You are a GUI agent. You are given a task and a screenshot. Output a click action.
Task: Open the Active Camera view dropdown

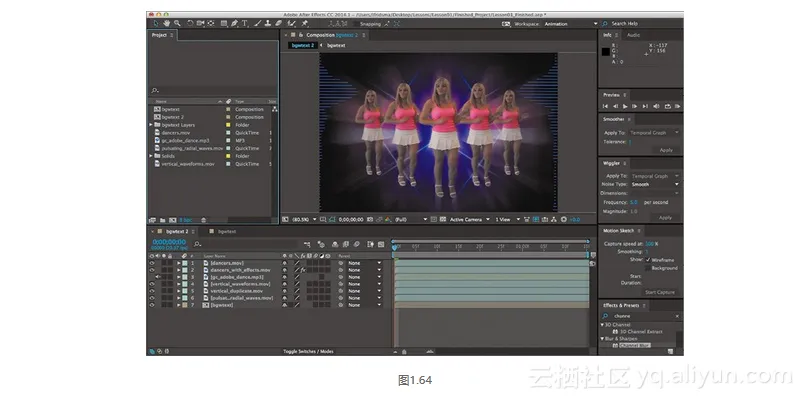click(468, 219)
